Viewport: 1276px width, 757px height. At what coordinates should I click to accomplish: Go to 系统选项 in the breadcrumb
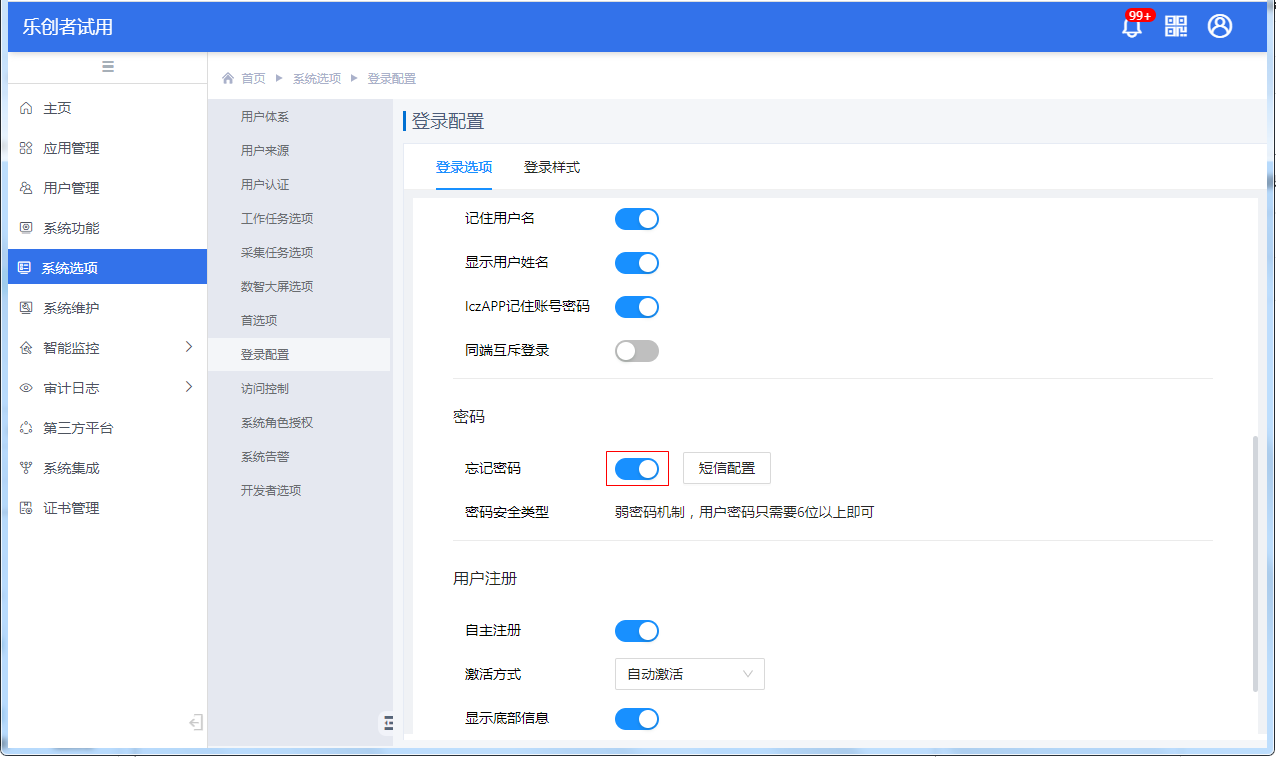317,79
